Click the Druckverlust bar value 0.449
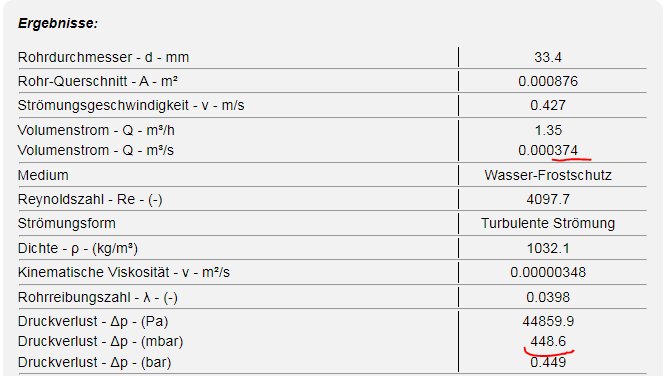Screen dimensions: 665x376 click(548, 362)
